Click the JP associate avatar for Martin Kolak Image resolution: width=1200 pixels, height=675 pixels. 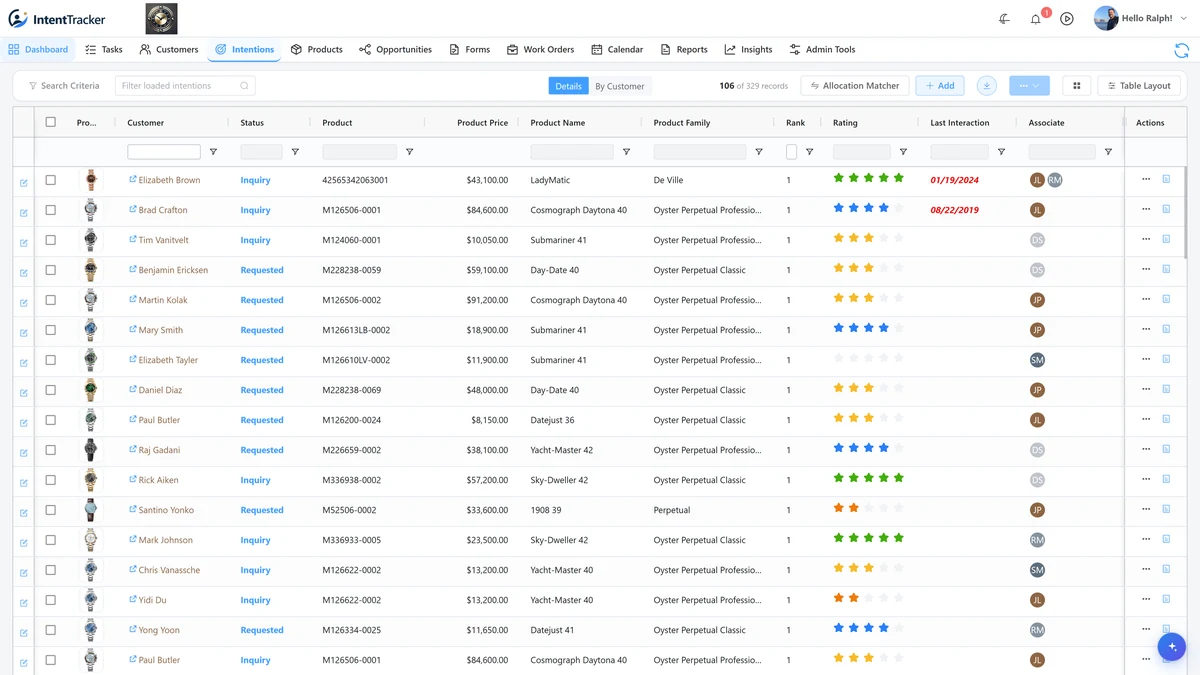coord(1037,300)
